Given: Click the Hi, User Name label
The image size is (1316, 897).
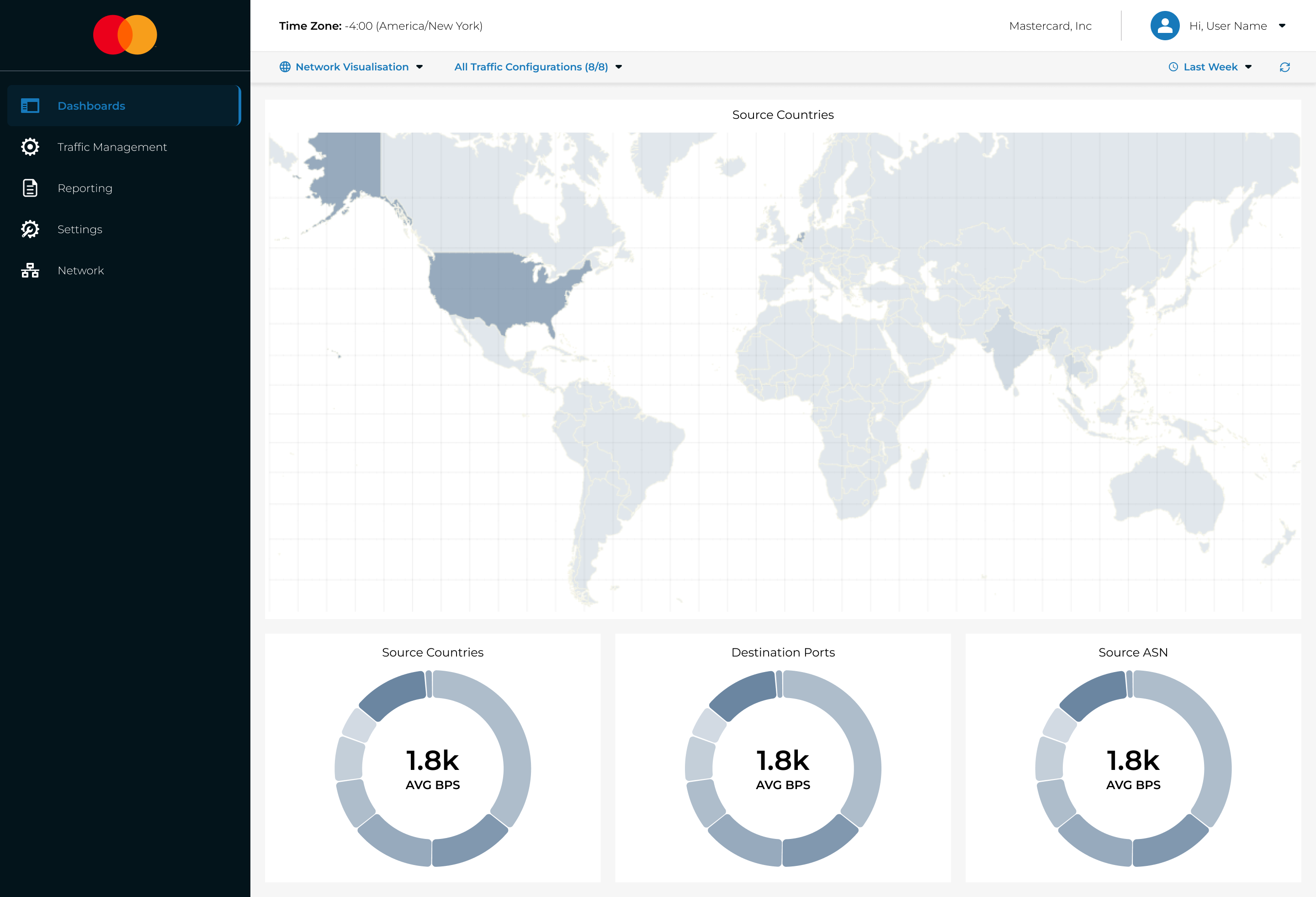Looking at the screenshot, I should [x=1228, y=26].
